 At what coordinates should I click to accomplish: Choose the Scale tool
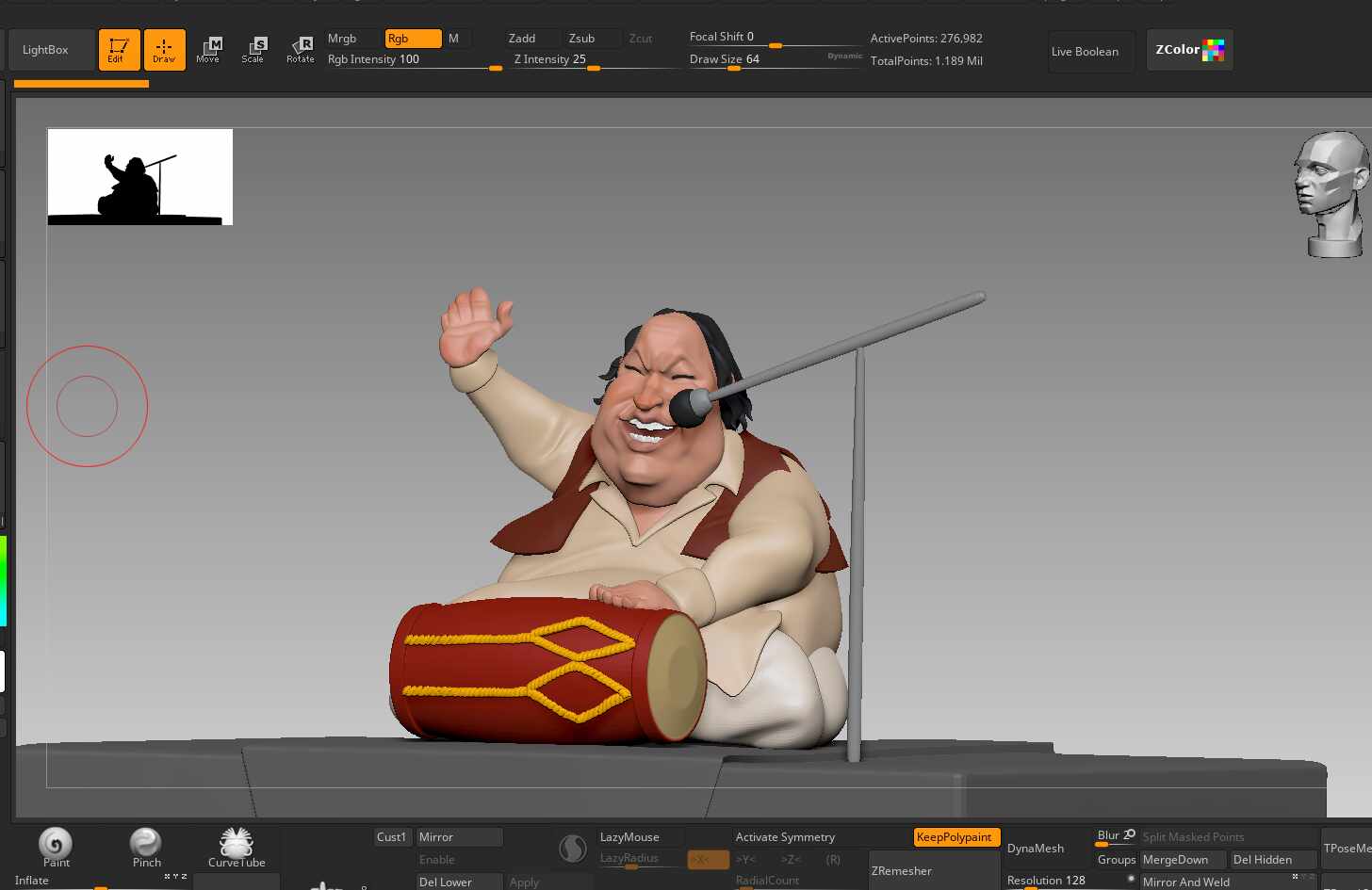[253, 50]
